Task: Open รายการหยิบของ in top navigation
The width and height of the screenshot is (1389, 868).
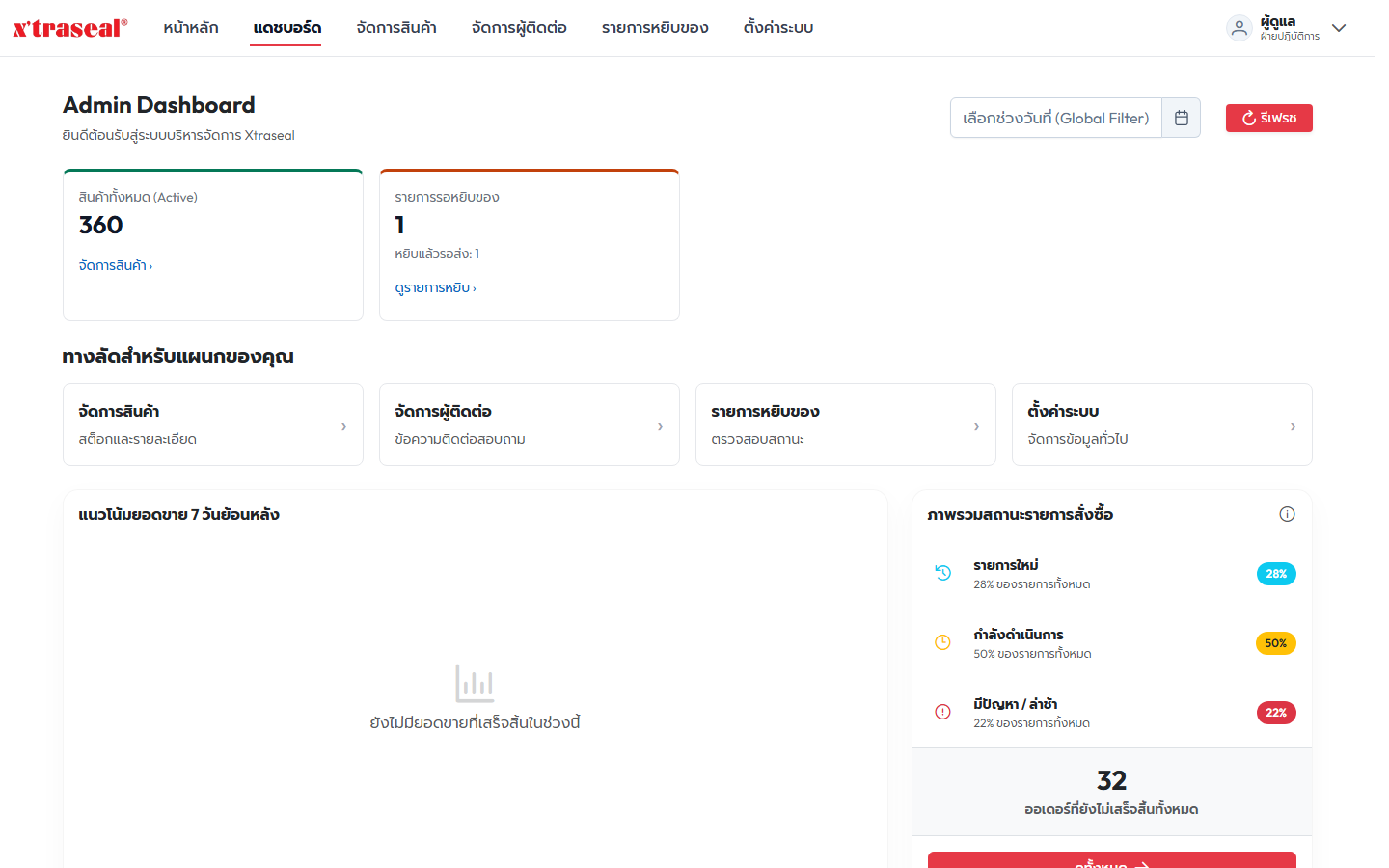Action: point(655,28)
